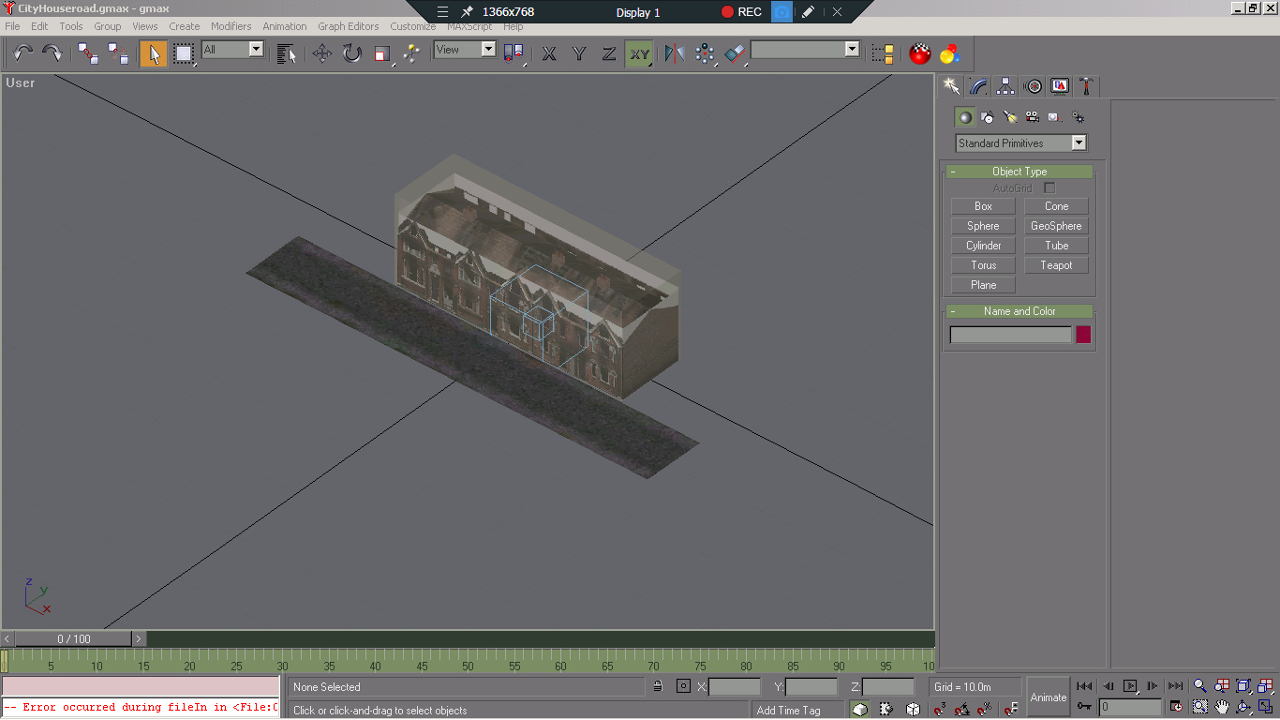The width and height of the screenshot is (1280, 720).
Task: Click the Redo arrow icon
Action: click(52, 54)
